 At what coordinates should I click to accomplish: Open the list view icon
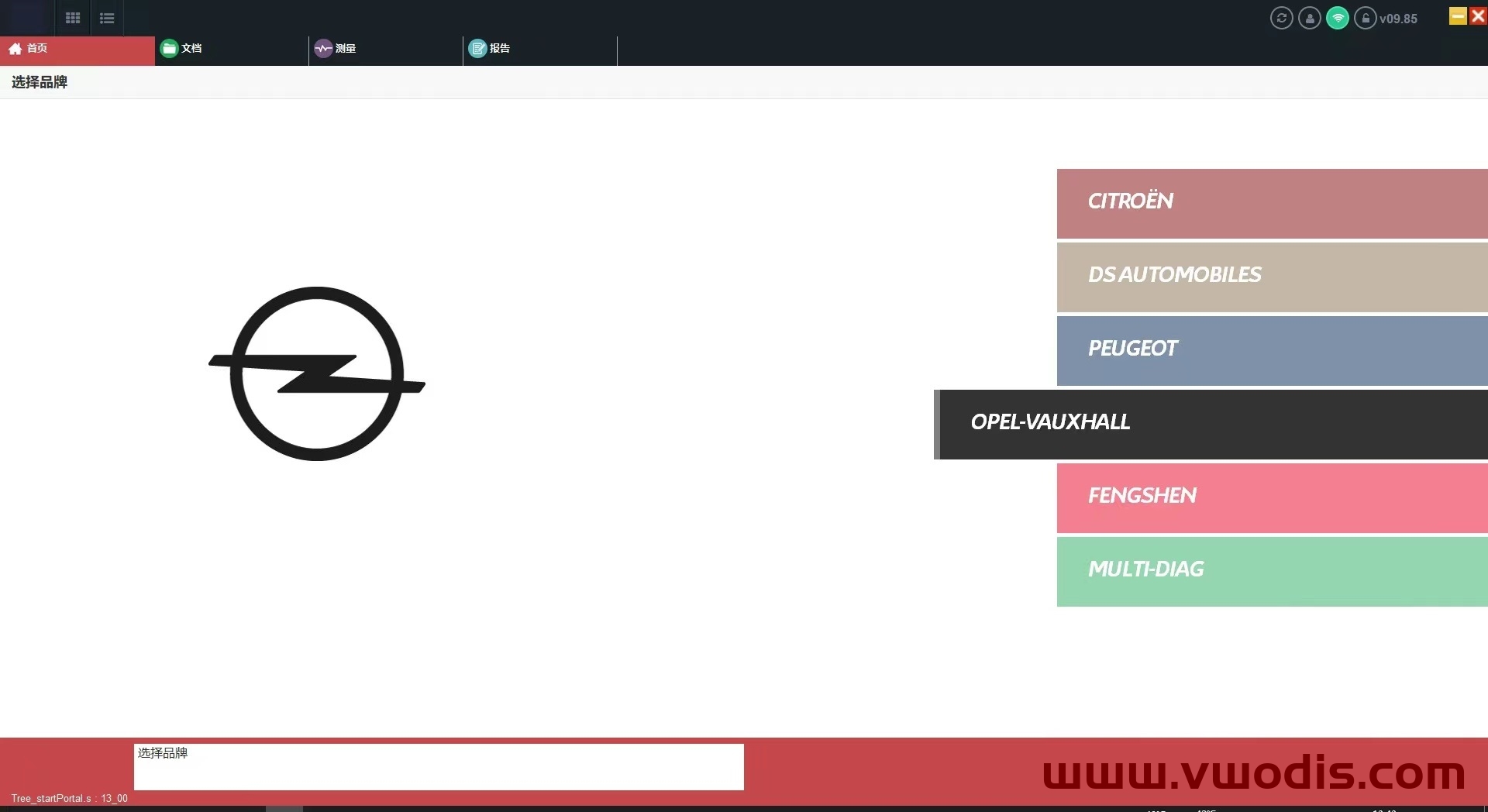tap(107, 18)
